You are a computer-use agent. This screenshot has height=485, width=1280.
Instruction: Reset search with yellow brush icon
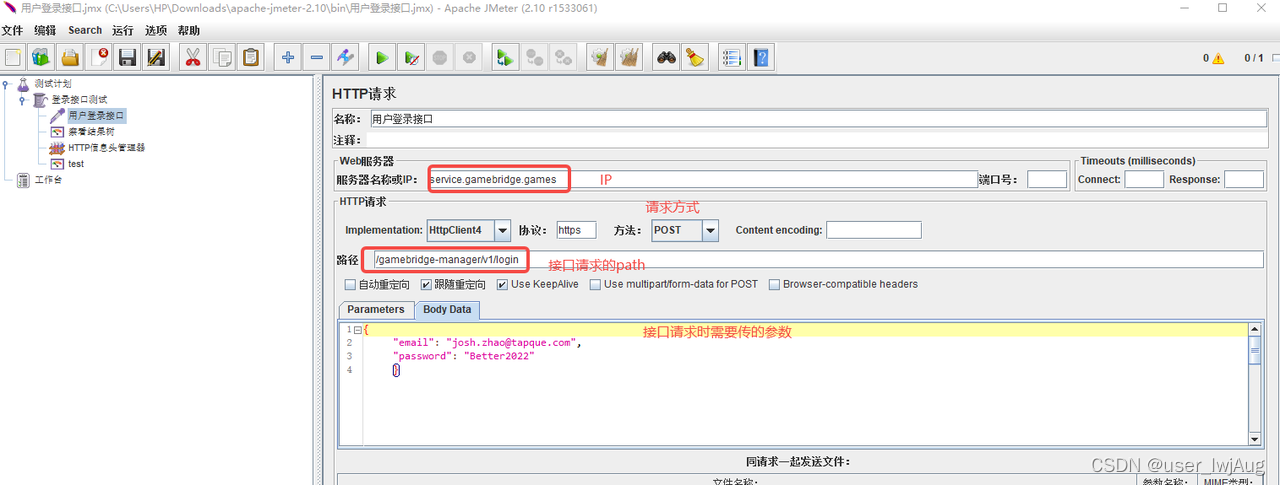695,57
